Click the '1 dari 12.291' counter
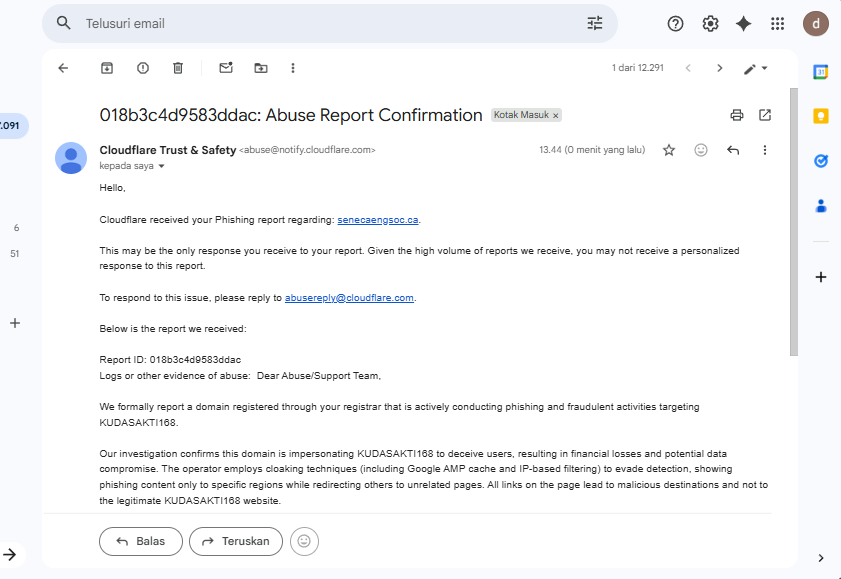 (638, 68)
